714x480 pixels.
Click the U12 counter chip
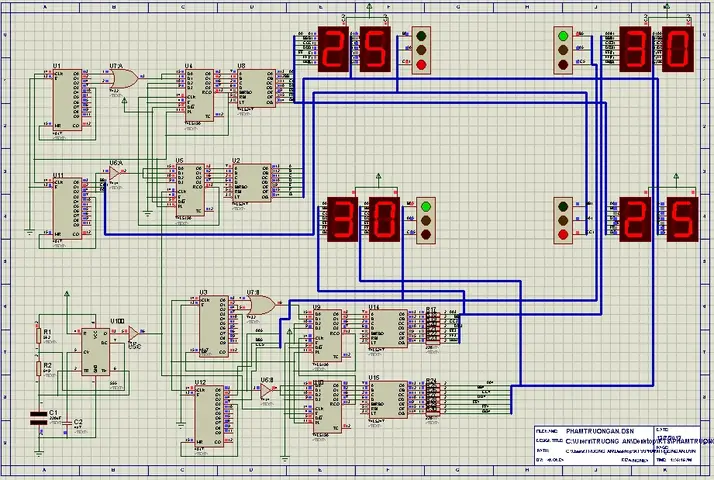pos(209,417)
